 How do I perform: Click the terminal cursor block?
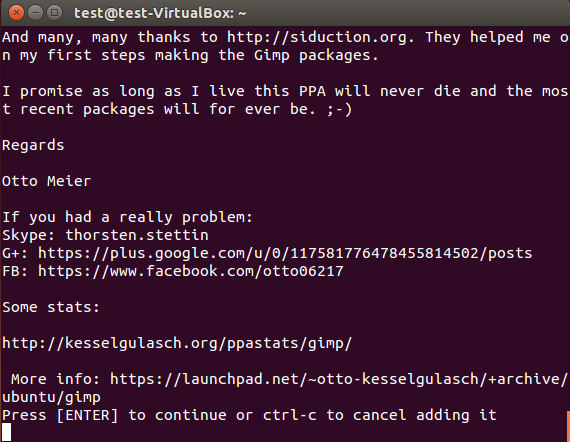7,432
